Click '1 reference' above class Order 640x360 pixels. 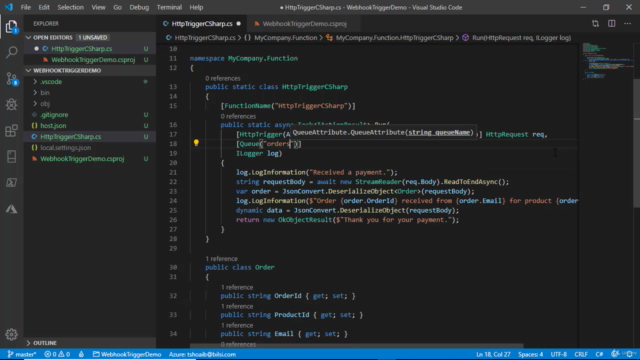tap(222, 259)
